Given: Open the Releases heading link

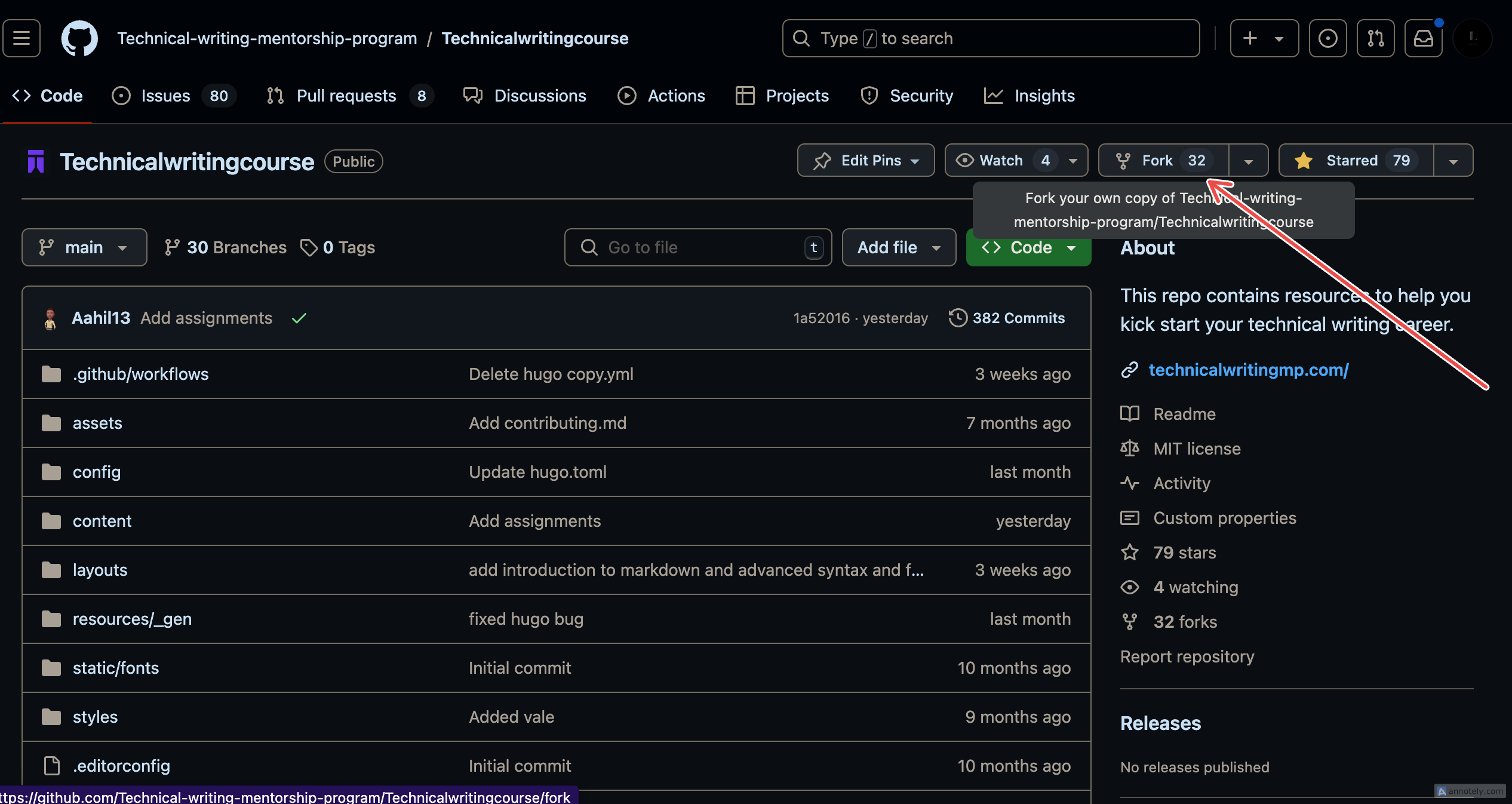Looking at the screenshot, I should tap(1160, 723).
